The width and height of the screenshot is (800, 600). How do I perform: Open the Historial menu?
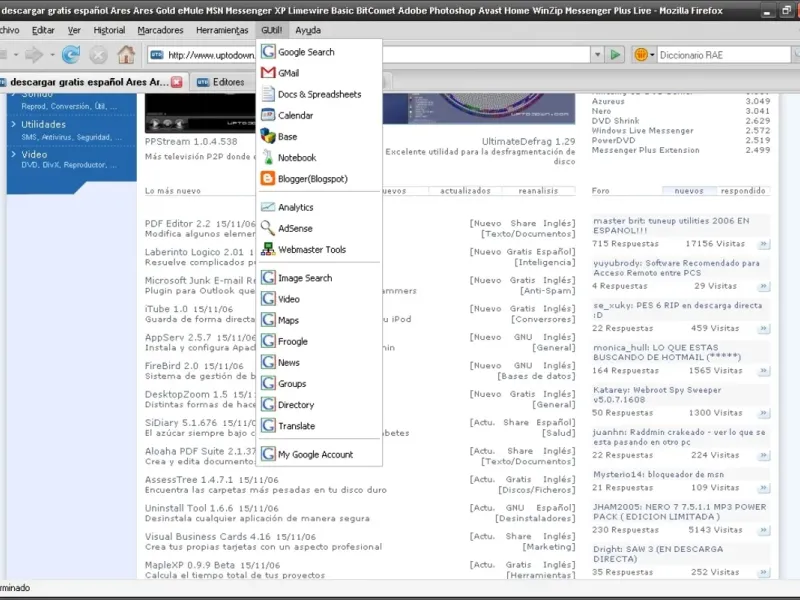[109, 30]
